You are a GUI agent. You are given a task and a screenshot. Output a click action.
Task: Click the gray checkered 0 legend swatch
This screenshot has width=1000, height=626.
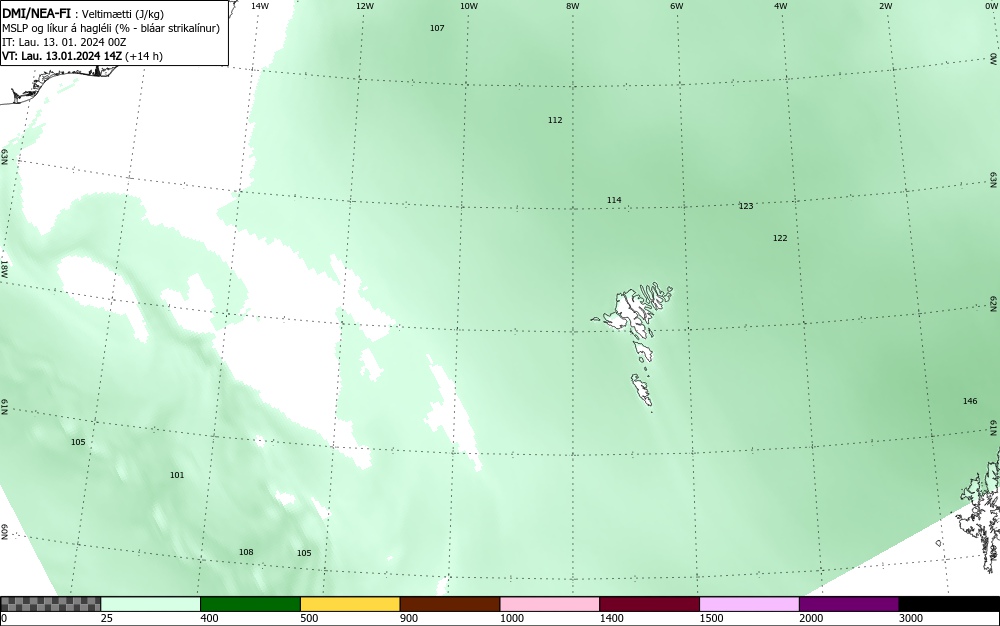pyautogui.click(x=50, y=604)
